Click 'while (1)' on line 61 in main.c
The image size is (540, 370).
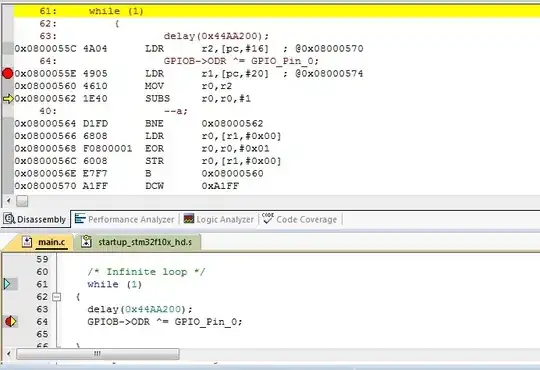(114, 284)
